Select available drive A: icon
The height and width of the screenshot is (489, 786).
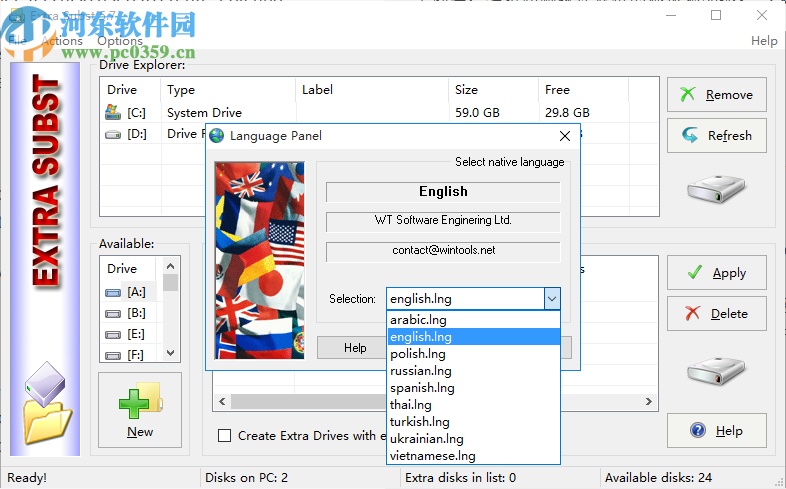click(x=113, y=292)
